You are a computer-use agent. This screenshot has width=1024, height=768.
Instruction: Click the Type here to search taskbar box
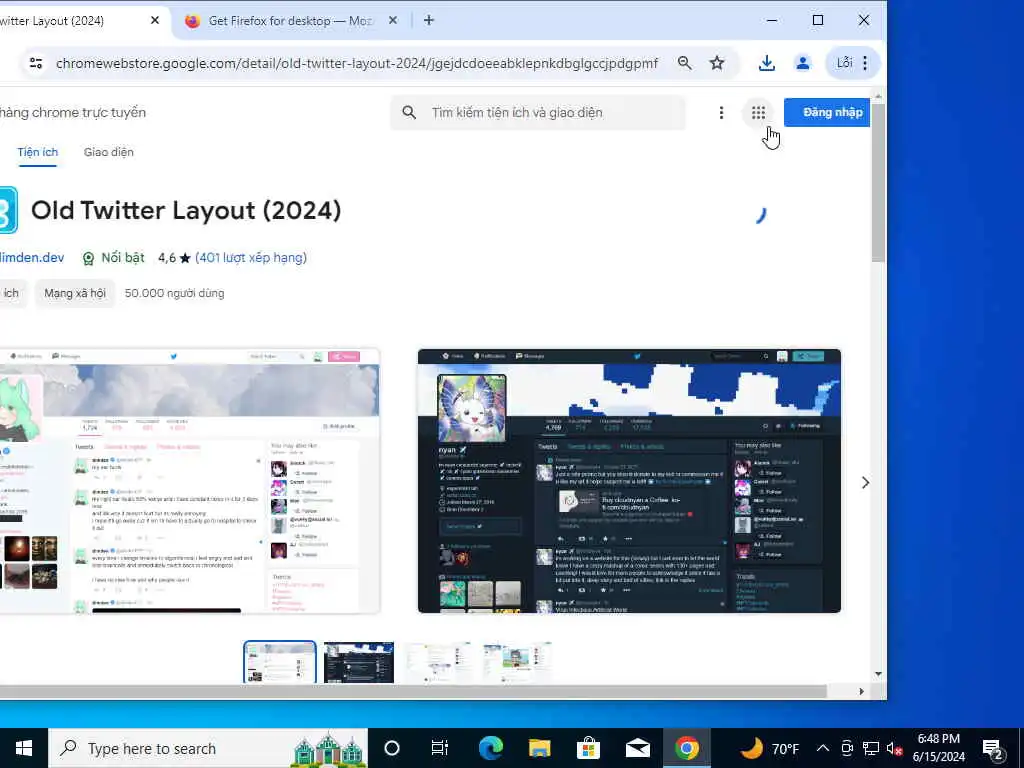coord(208,748)
